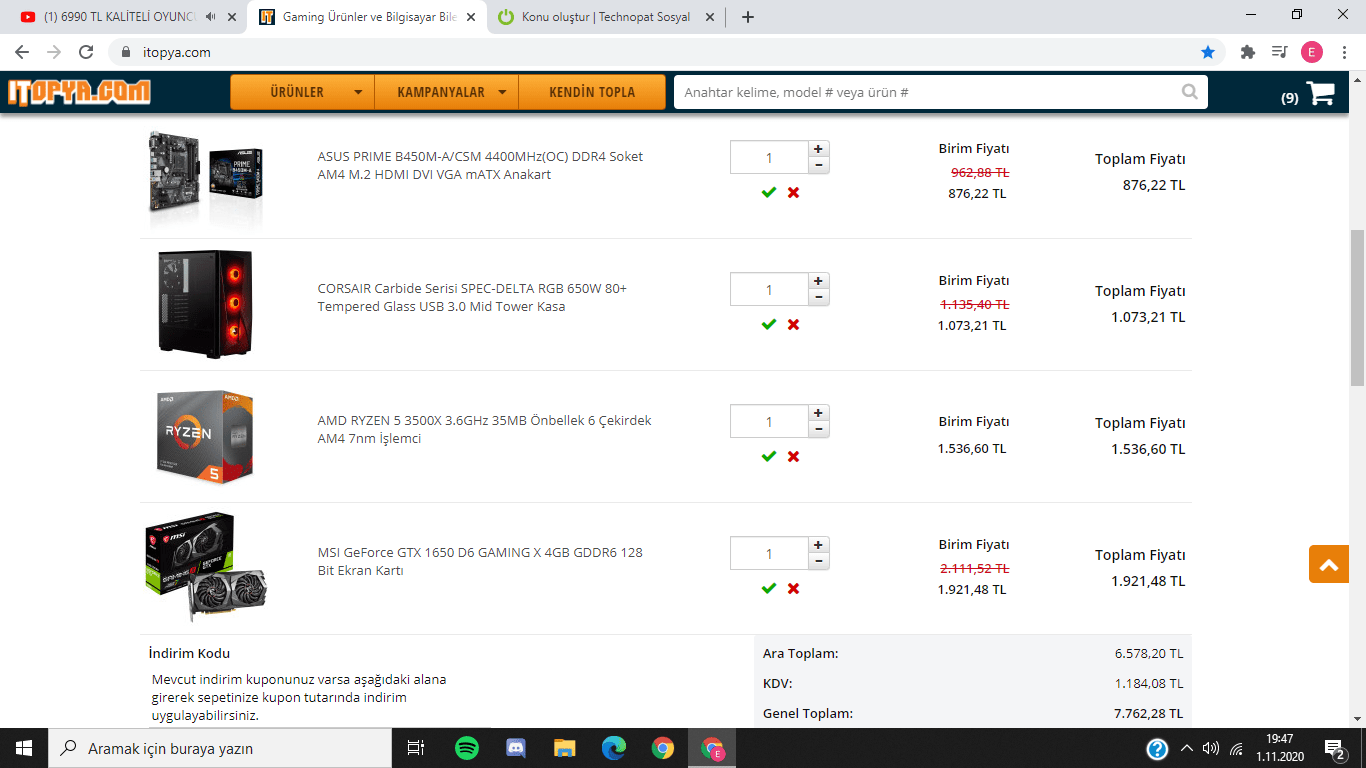Image resolution: width=1366 pixels, height=768 pixels.
Task: Remove ASUS PRIME B450M-A from cart
Action: tap(793, 192)
